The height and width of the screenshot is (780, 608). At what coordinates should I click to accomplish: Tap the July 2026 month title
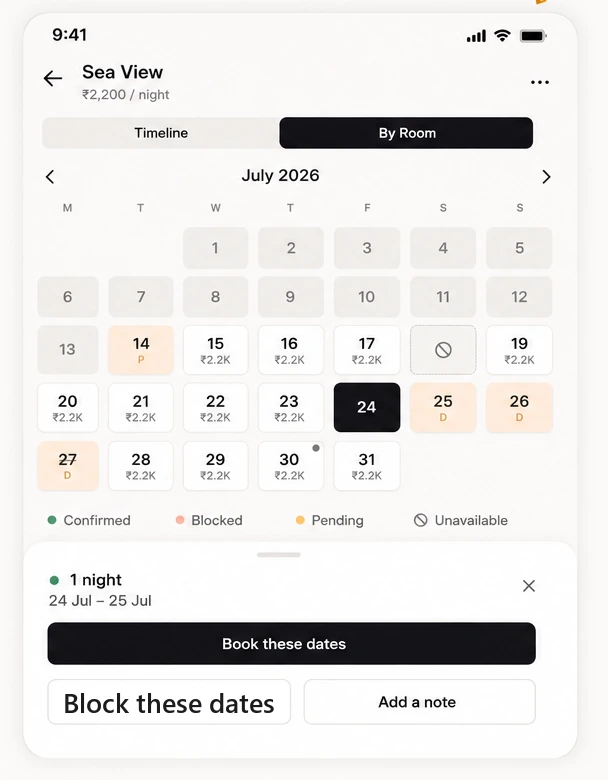tap(281, 176)
